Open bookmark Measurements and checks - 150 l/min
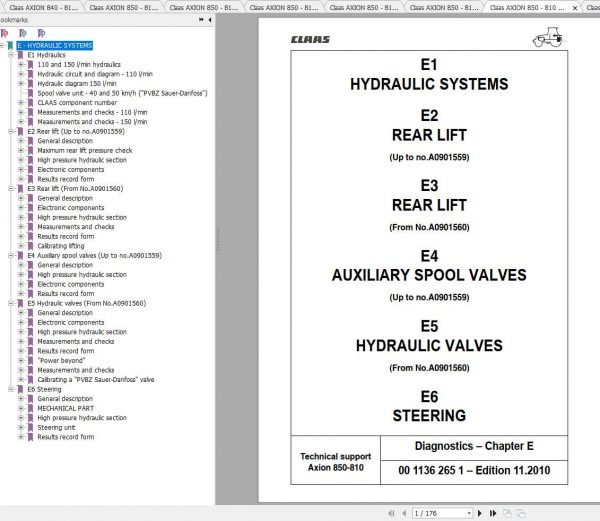600x521 pixels. [x=92, y=122]
